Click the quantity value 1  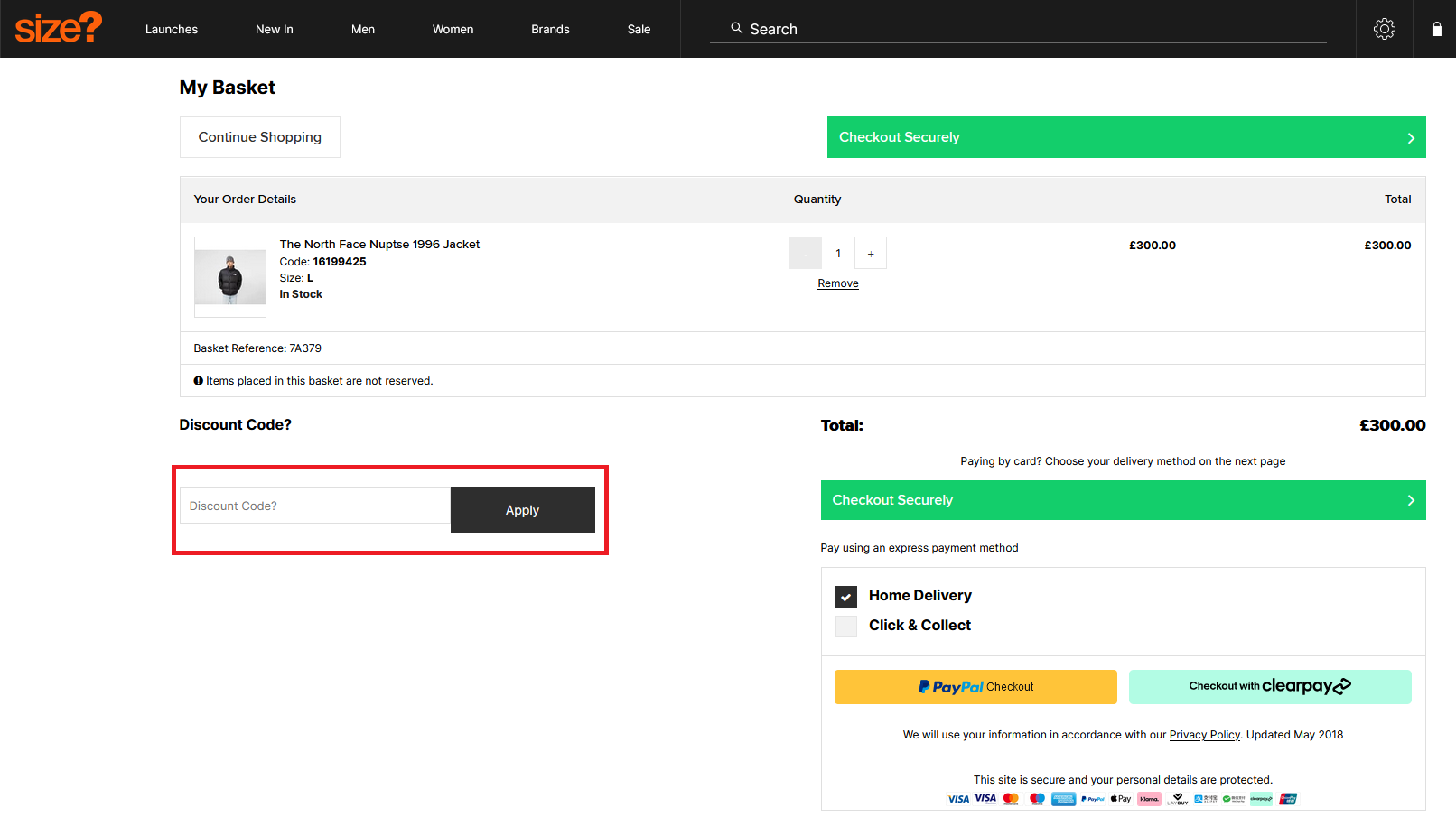[x=838, y=253]
